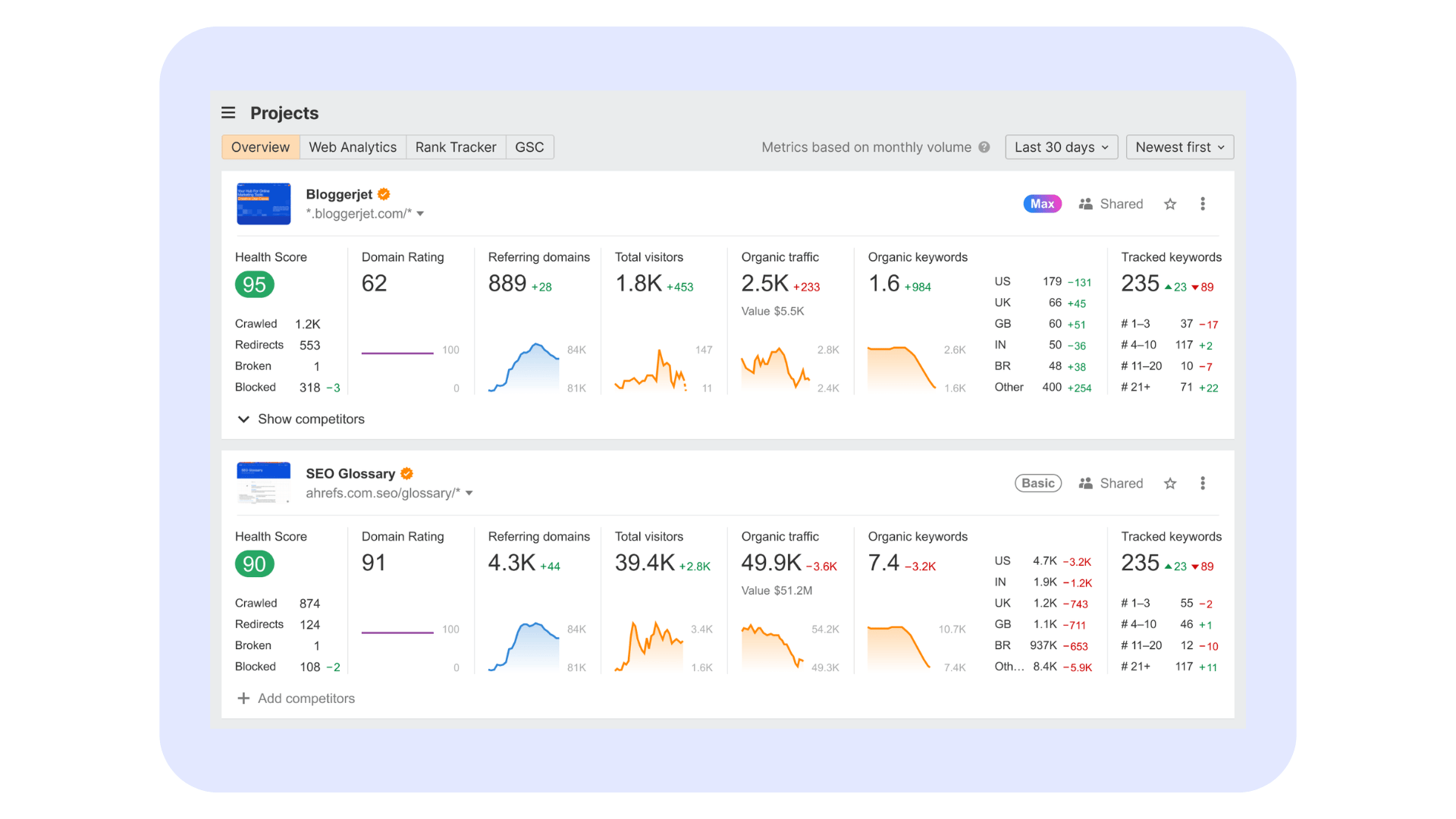This screenshot has height=819, width=1456.
Task: Click the help icon beside monthly volume
Action: point(984,147)
